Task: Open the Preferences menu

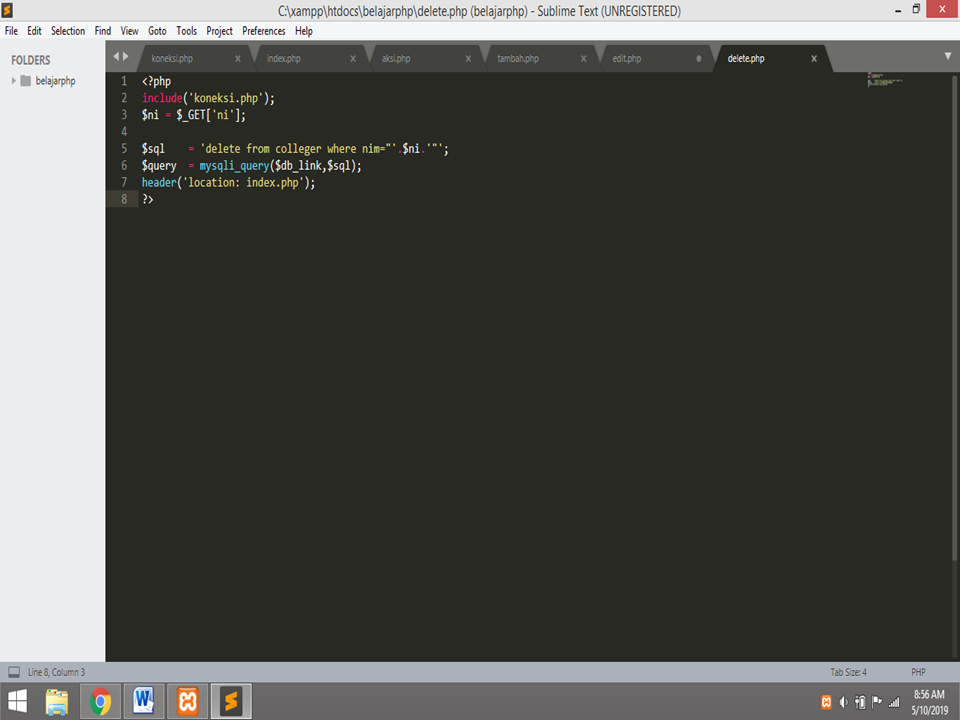Action: tap(263, 30)
